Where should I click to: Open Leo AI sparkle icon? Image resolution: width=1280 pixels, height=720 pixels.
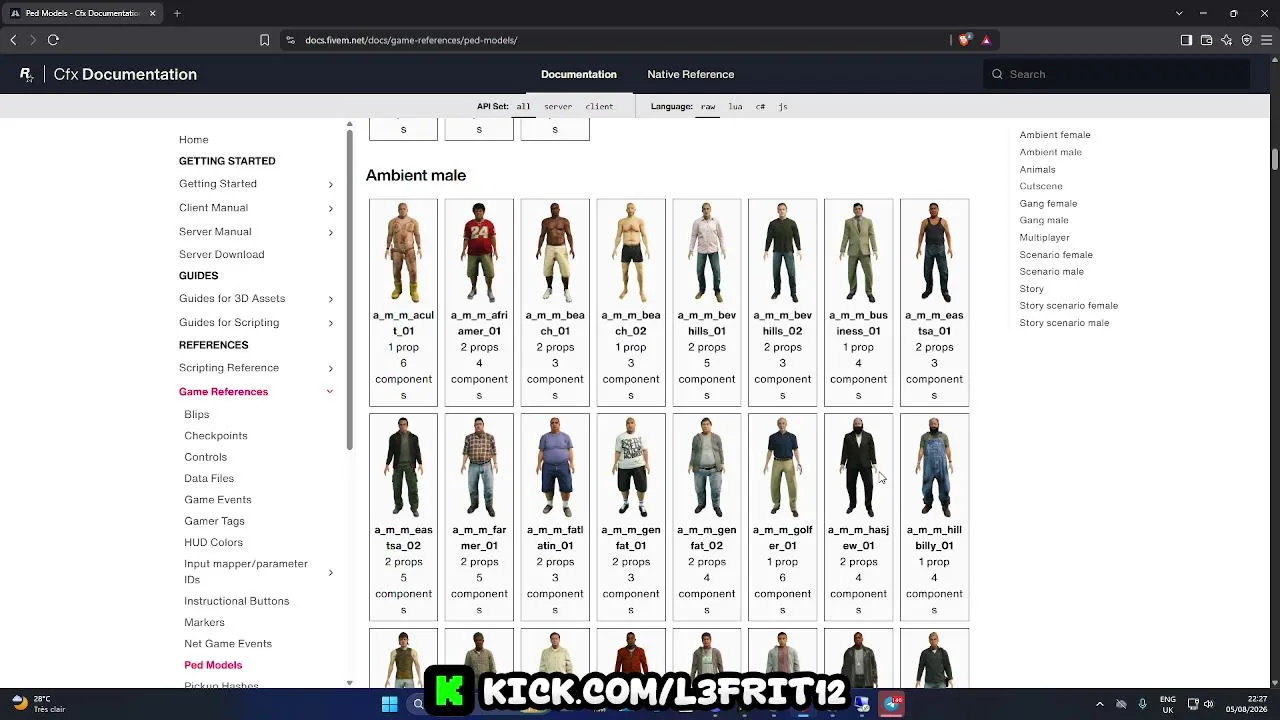(x=1226, y=40)
